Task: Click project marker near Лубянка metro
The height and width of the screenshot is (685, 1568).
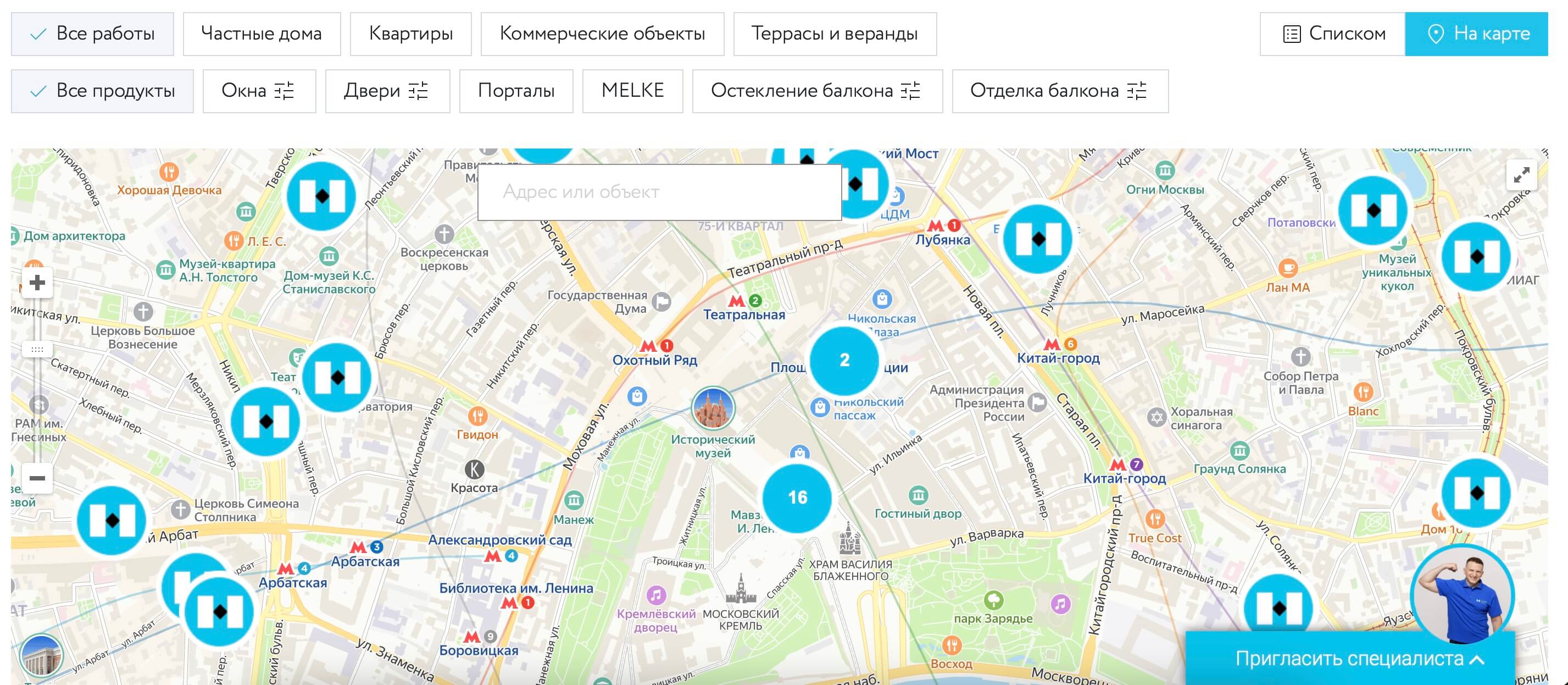Action: pyautogui.click(x=1038, y=239)
